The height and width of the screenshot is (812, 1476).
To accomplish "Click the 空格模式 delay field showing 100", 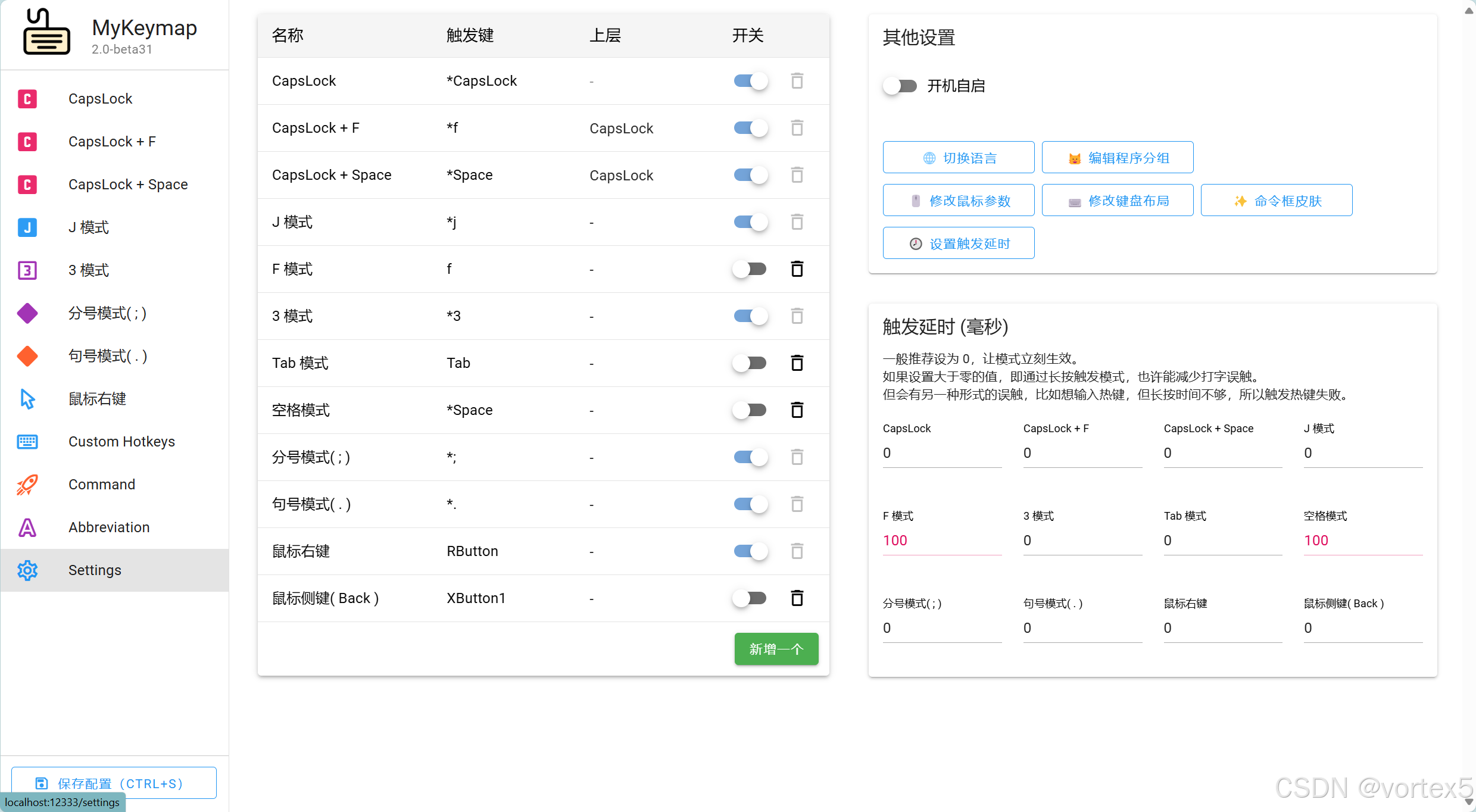I will tap(1363, 541).
